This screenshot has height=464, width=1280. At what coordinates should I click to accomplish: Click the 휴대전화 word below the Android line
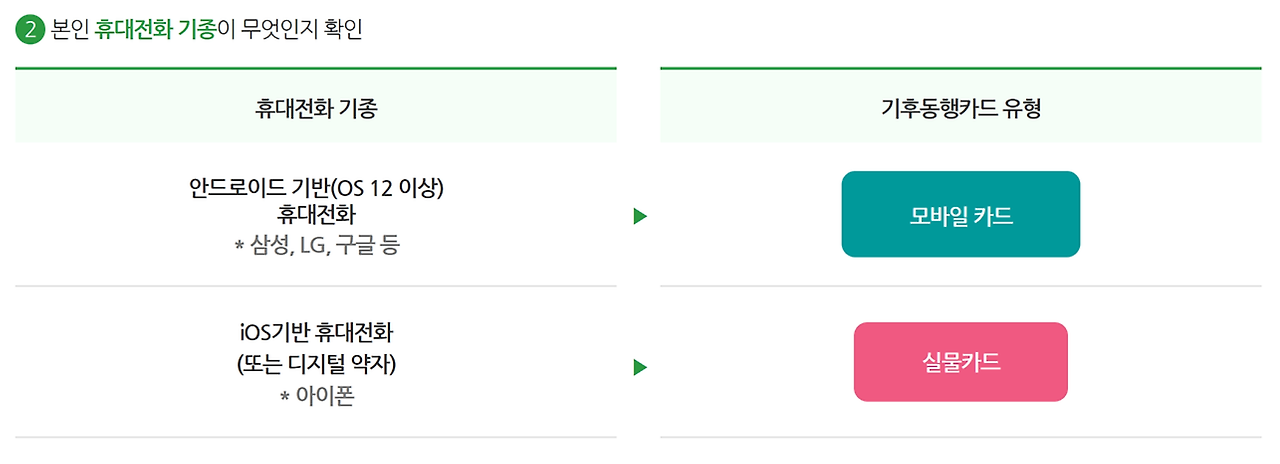316,215
